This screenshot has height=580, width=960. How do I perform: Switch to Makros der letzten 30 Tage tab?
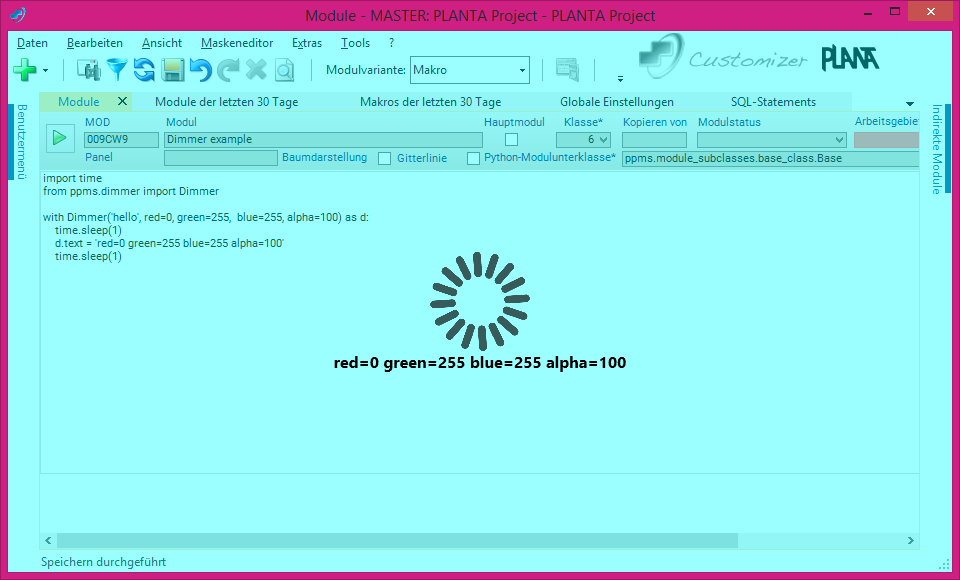(430, 102)
